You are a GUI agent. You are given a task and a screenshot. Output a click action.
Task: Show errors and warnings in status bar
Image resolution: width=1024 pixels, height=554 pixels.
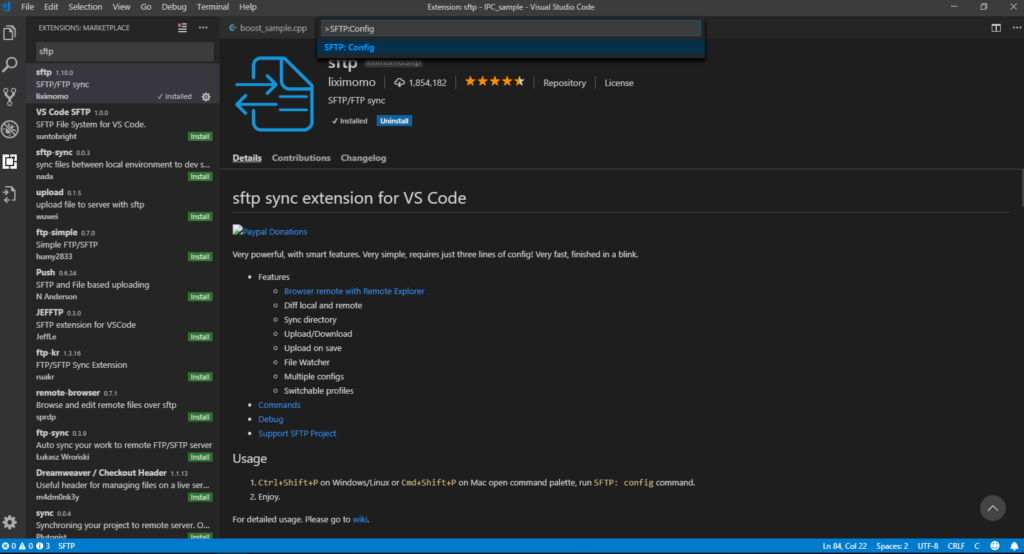point(25,546)
